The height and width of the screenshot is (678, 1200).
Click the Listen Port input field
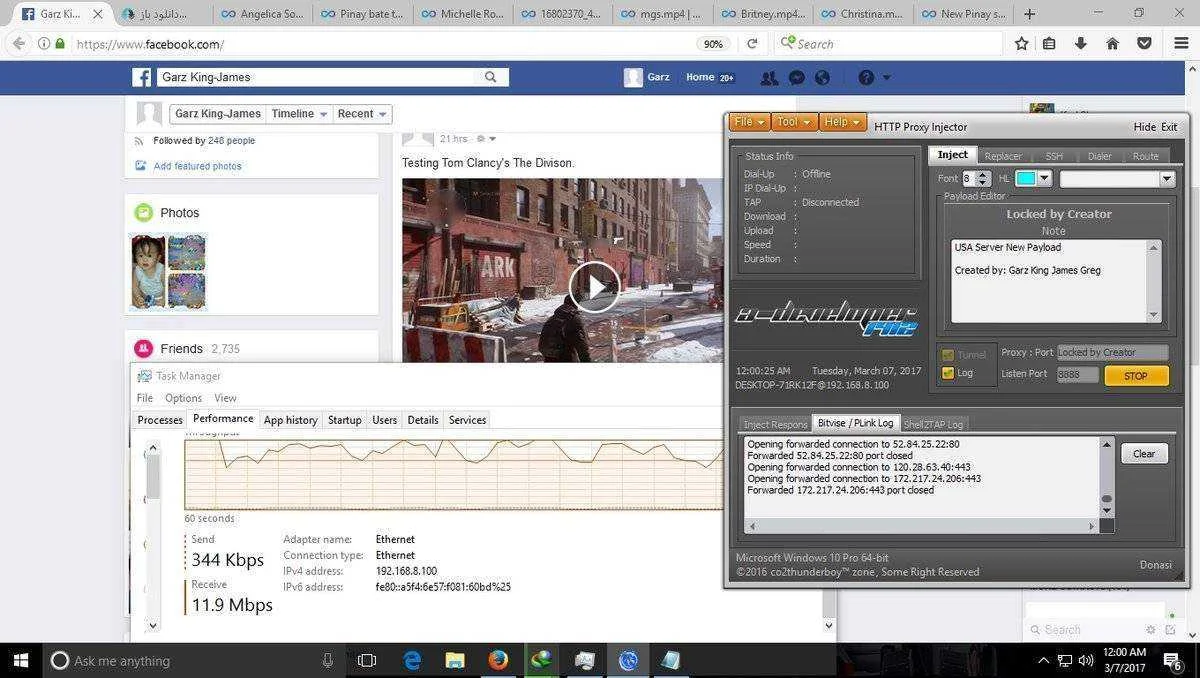tap(1077, 374)
